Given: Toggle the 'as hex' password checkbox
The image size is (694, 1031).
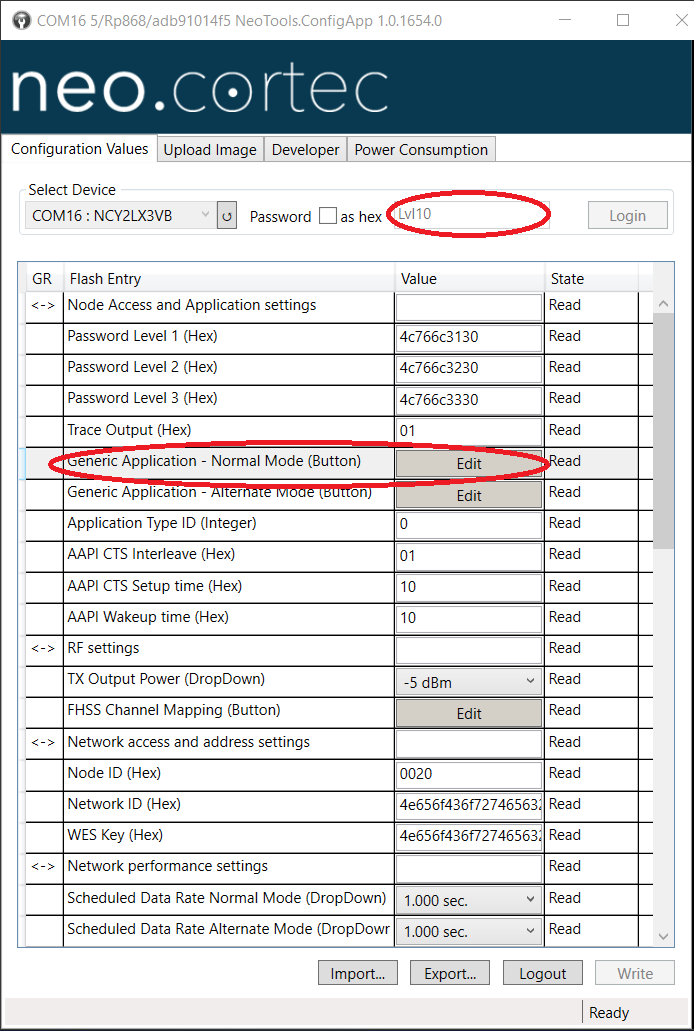Looking at the screenshot, I should click(x=328, y=216).
